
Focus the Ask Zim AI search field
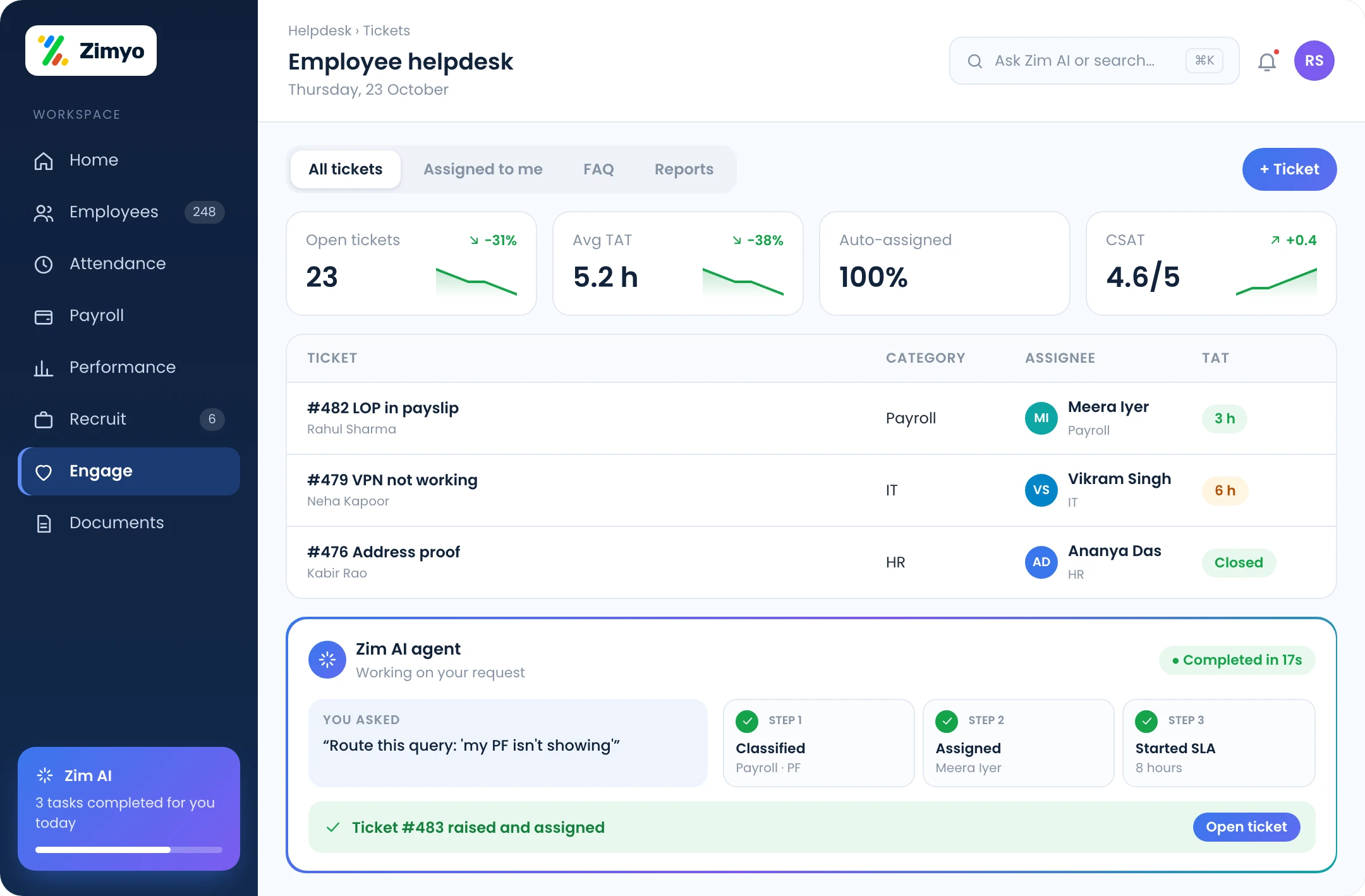point(1095,61)
